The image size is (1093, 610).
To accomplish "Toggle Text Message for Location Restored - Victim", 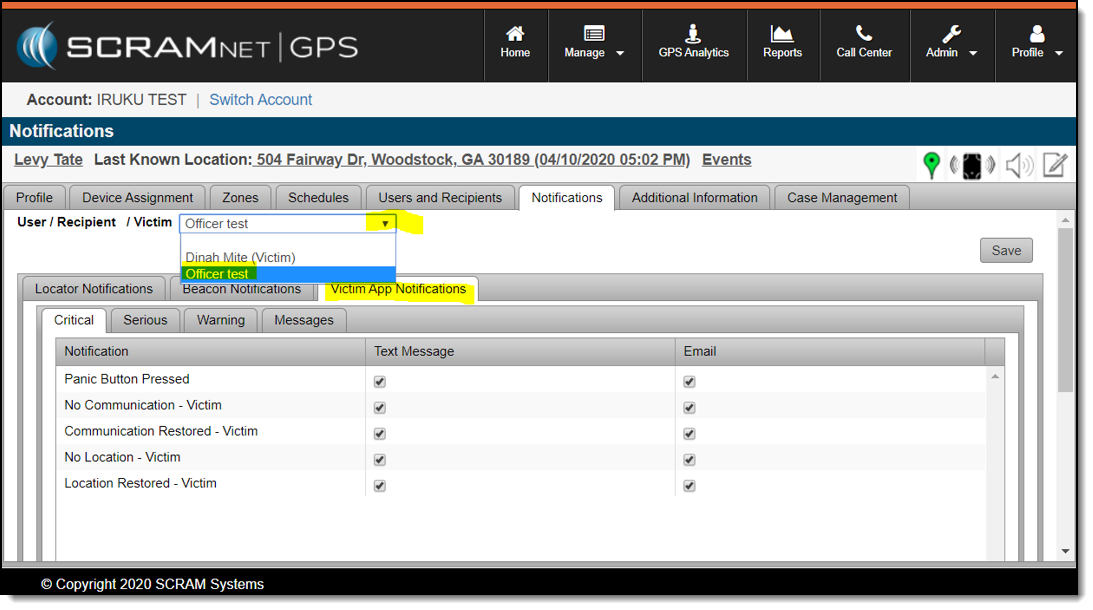I will [x=380, y=486].
